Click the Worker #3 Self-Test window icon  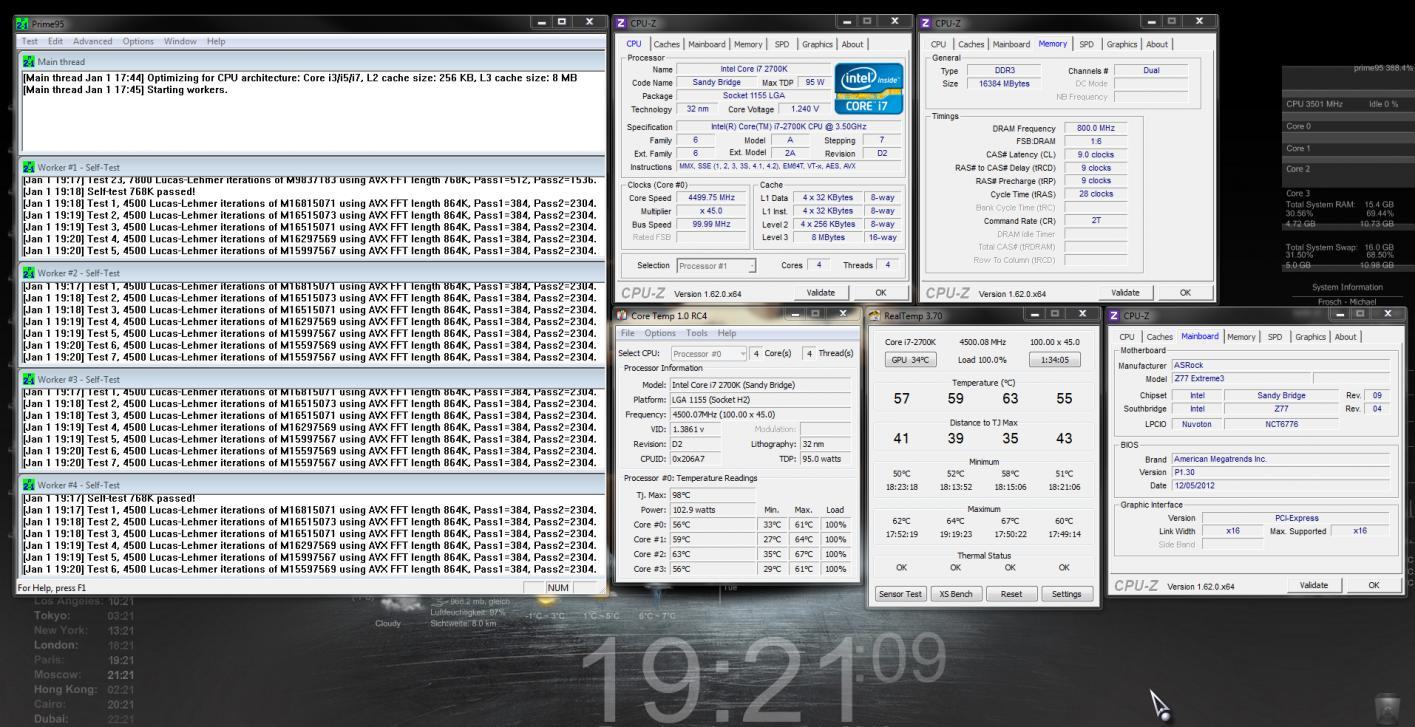[28, 379]
